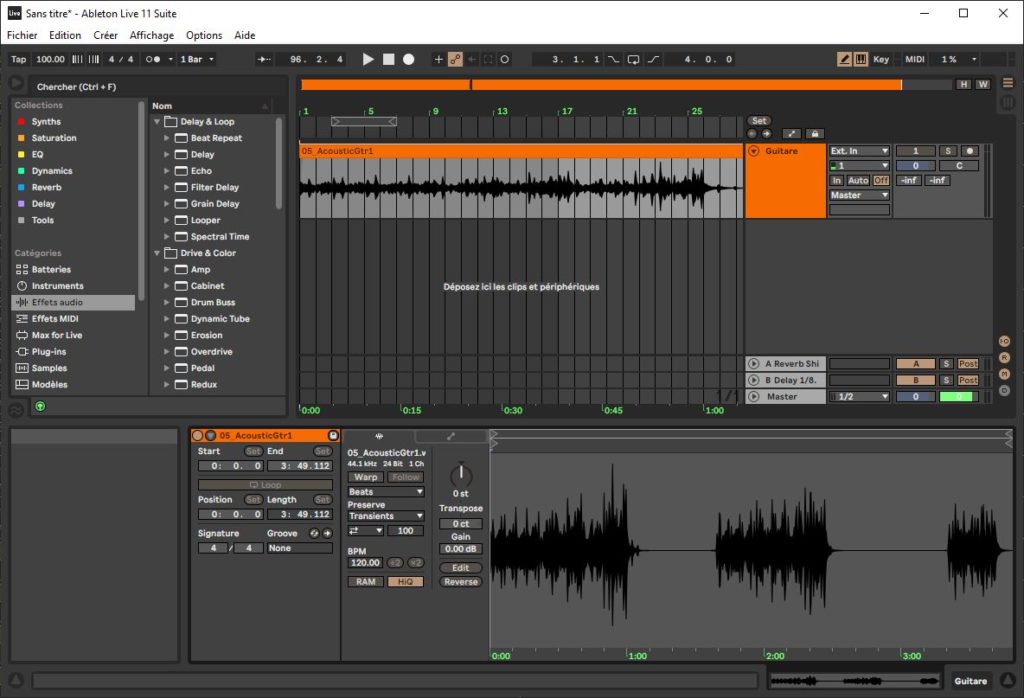Click the BPM field showing 120.00
The width and height of the screenshot is (1024, 698).
point(364,562)
